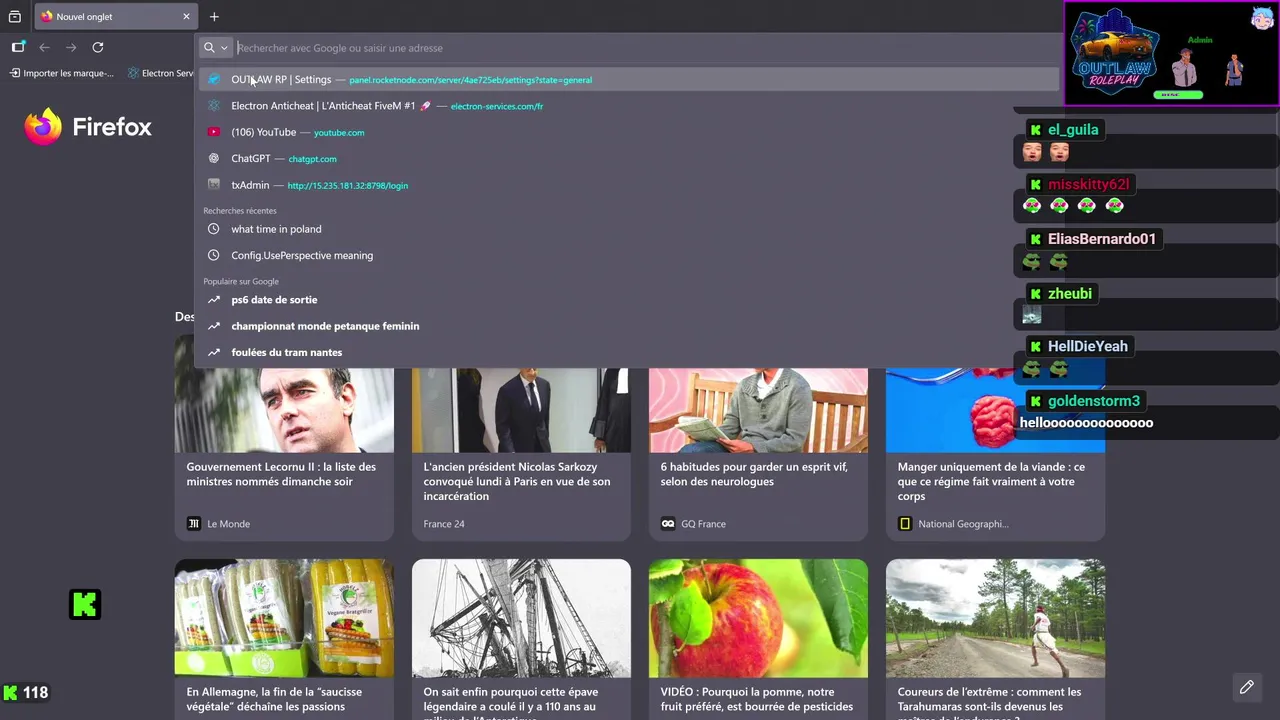Click the pencil customize page icon

(x=1246, y=687)
